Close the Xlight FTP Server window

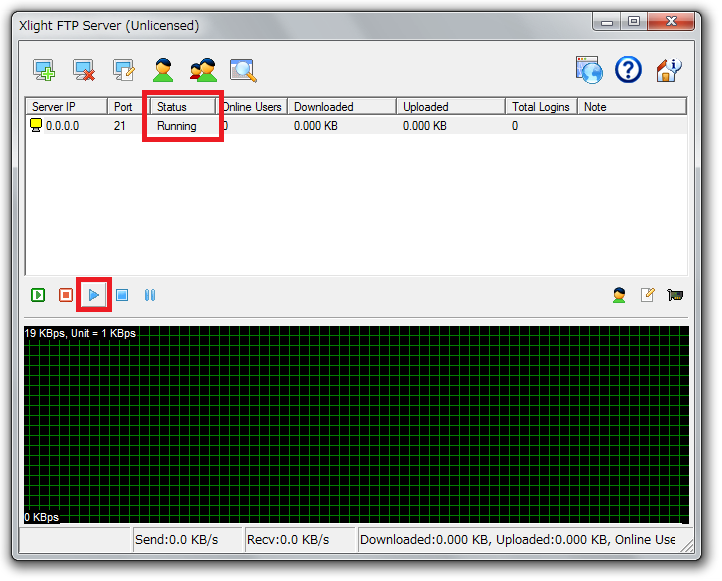click(671, 22)
